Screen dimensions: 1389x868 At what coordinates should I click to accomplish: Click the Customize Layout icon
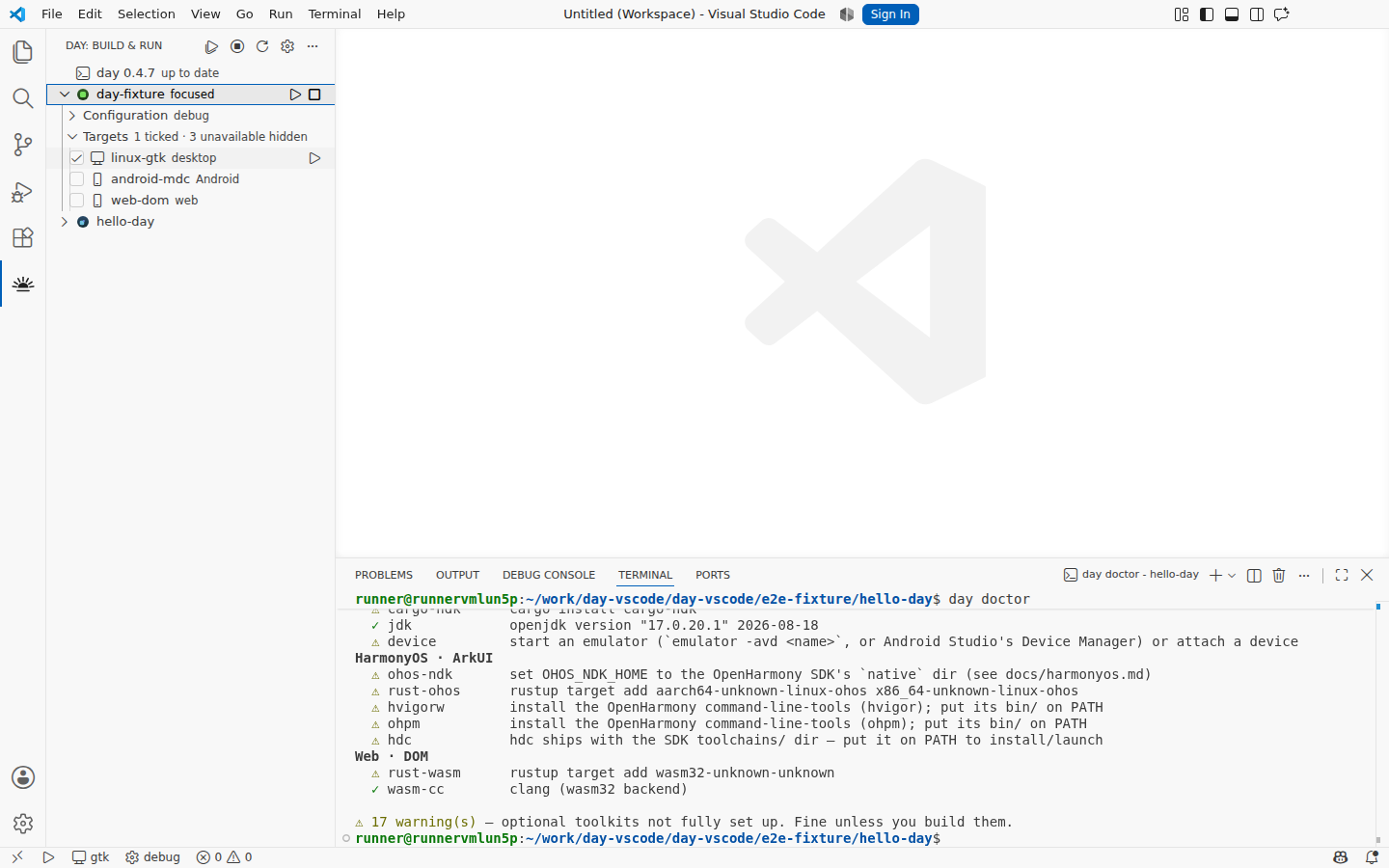(1182, 14)
